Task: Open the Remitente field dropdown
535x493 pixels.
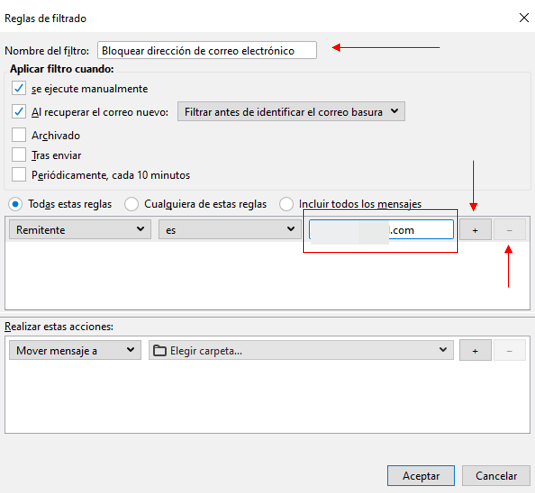Action: 80,229
